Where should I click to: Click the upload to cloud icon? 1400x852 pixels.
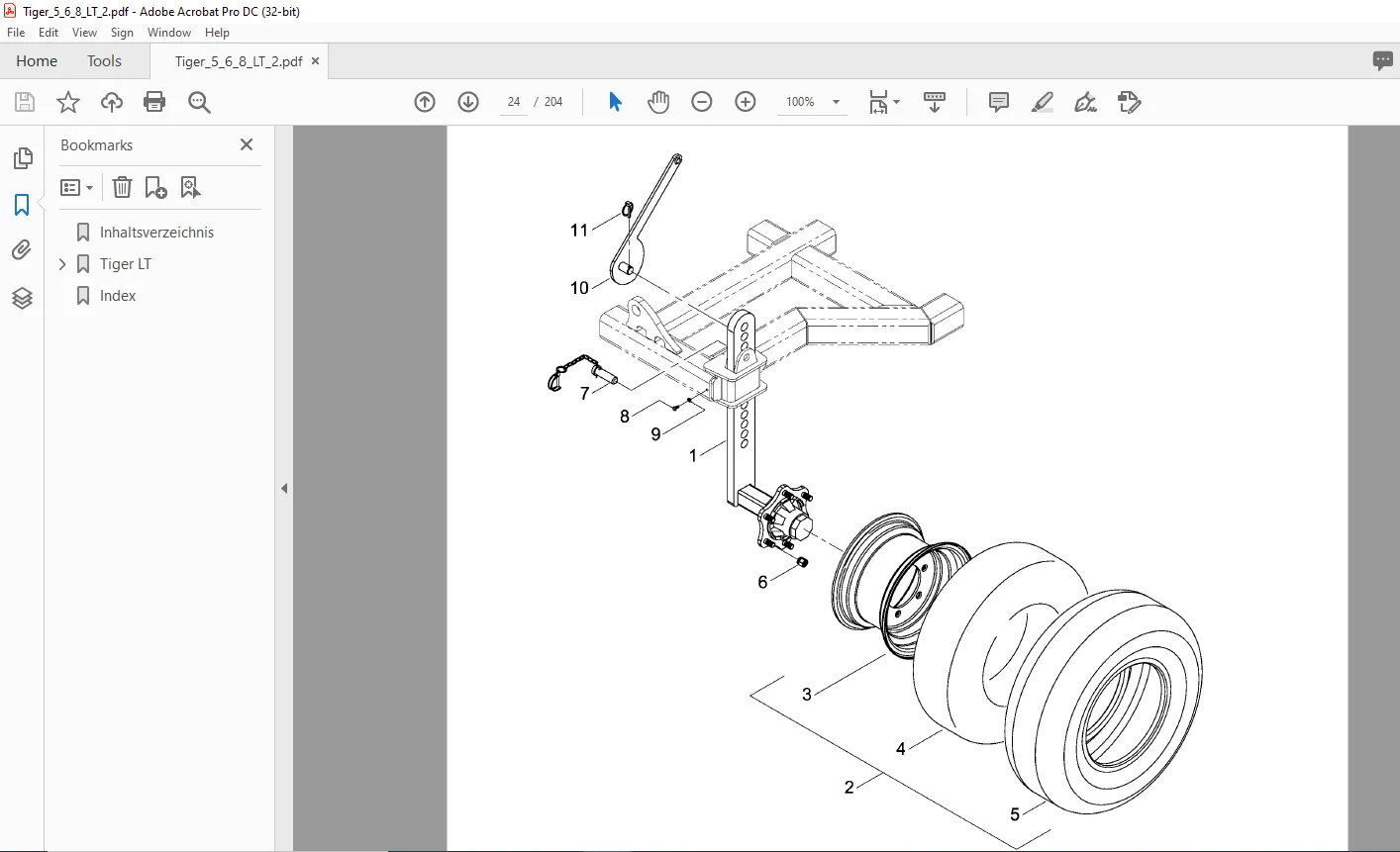(112, 102)
